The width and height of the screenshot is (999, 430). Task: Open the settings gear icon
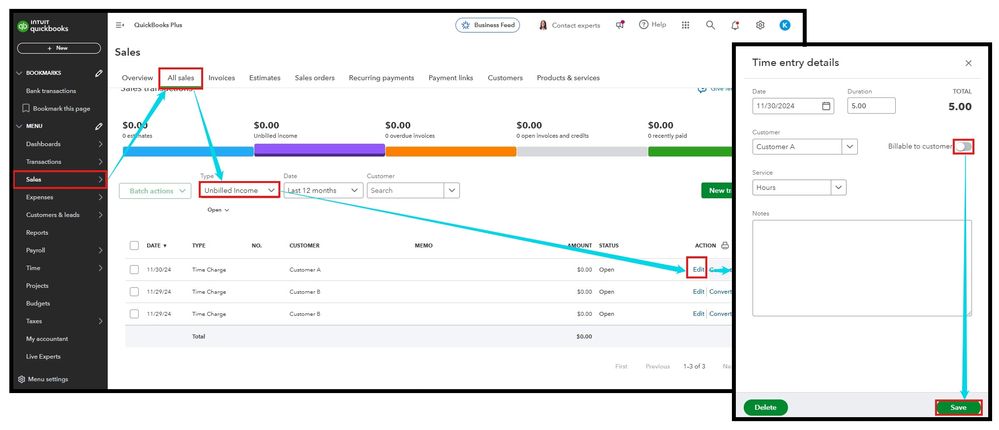760,25
